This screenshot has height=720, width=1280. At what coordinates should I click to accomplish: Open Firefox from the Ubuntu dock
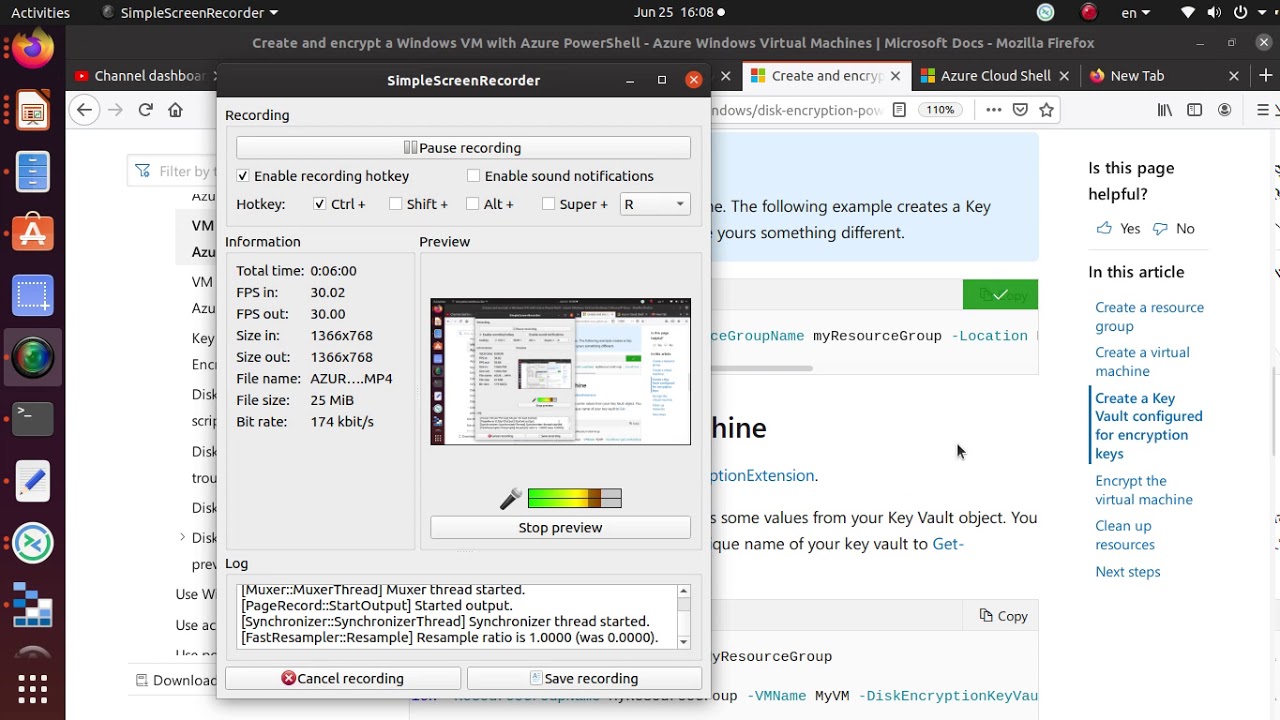[32, 48]
